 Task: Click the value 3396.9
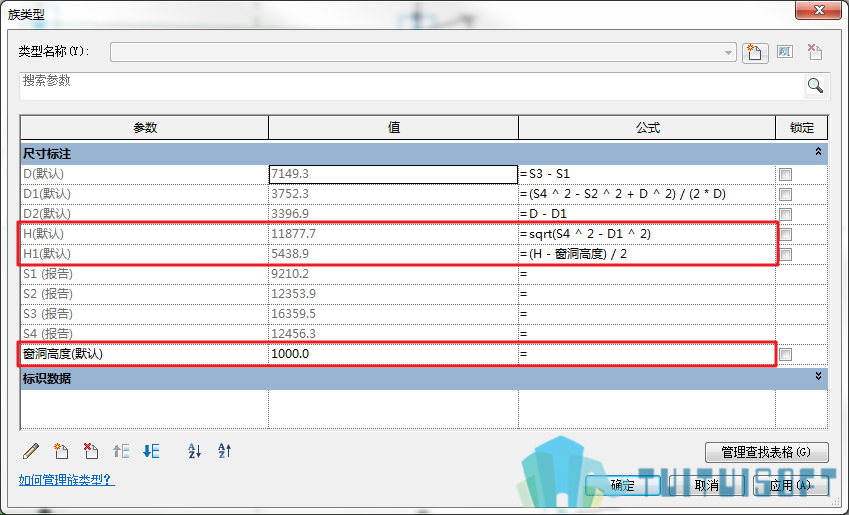click(290, 214)
